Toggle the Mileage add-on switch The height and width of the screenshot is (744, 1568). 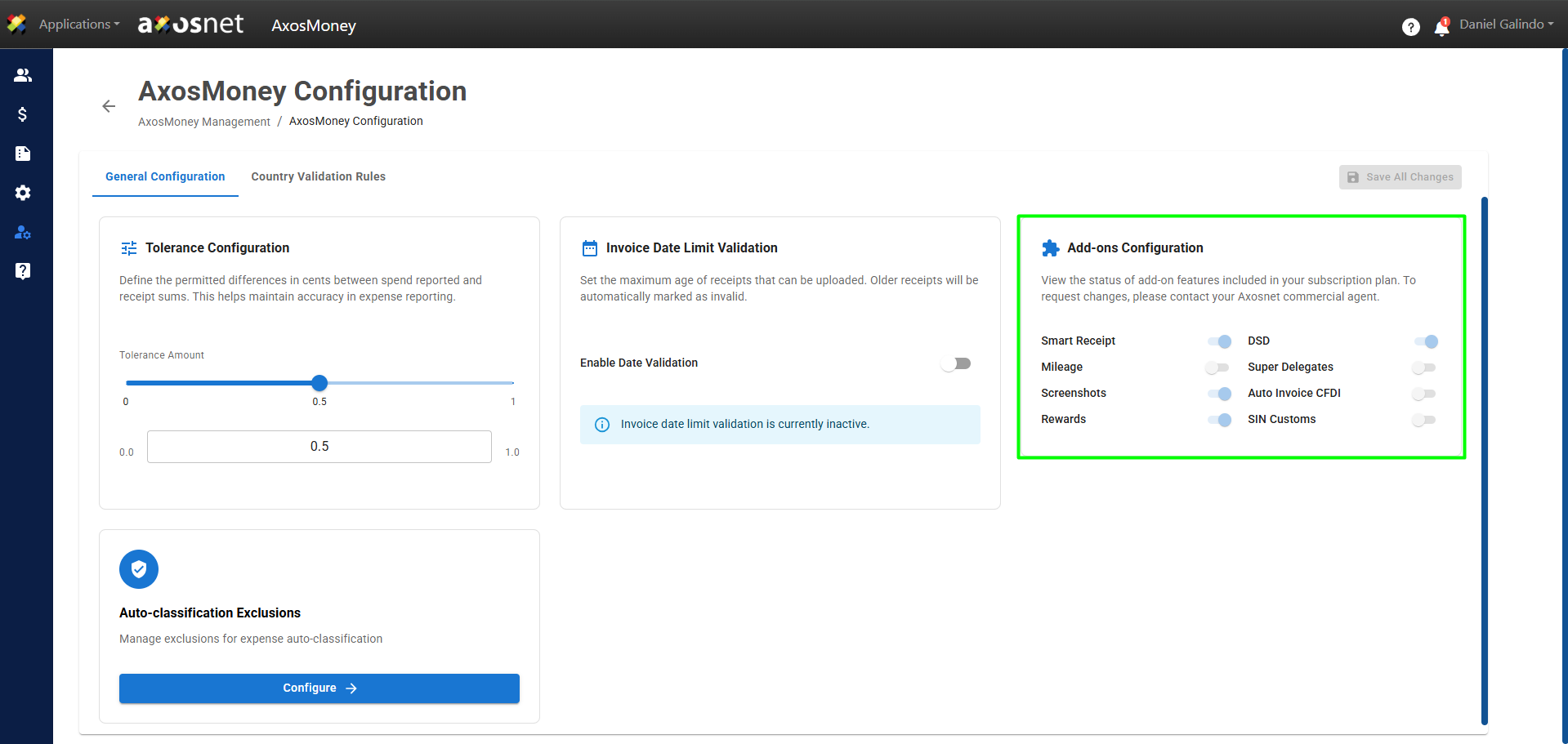(x=1217, y=368)
